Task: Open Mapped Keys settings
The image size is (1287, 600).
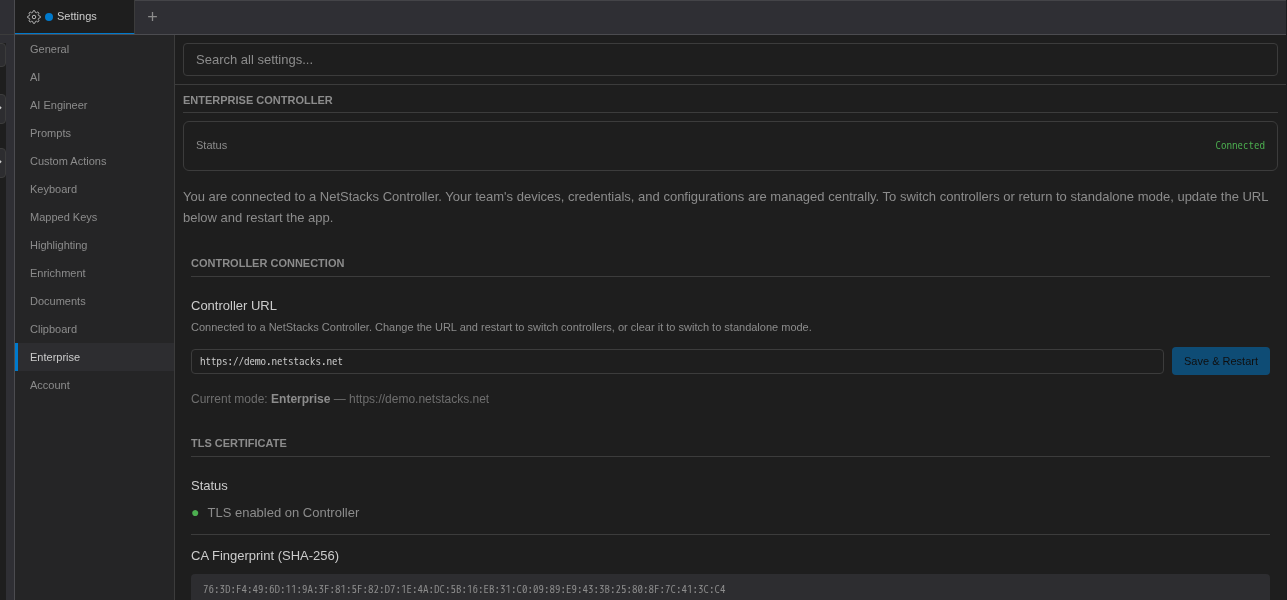Action: [95, 217]
